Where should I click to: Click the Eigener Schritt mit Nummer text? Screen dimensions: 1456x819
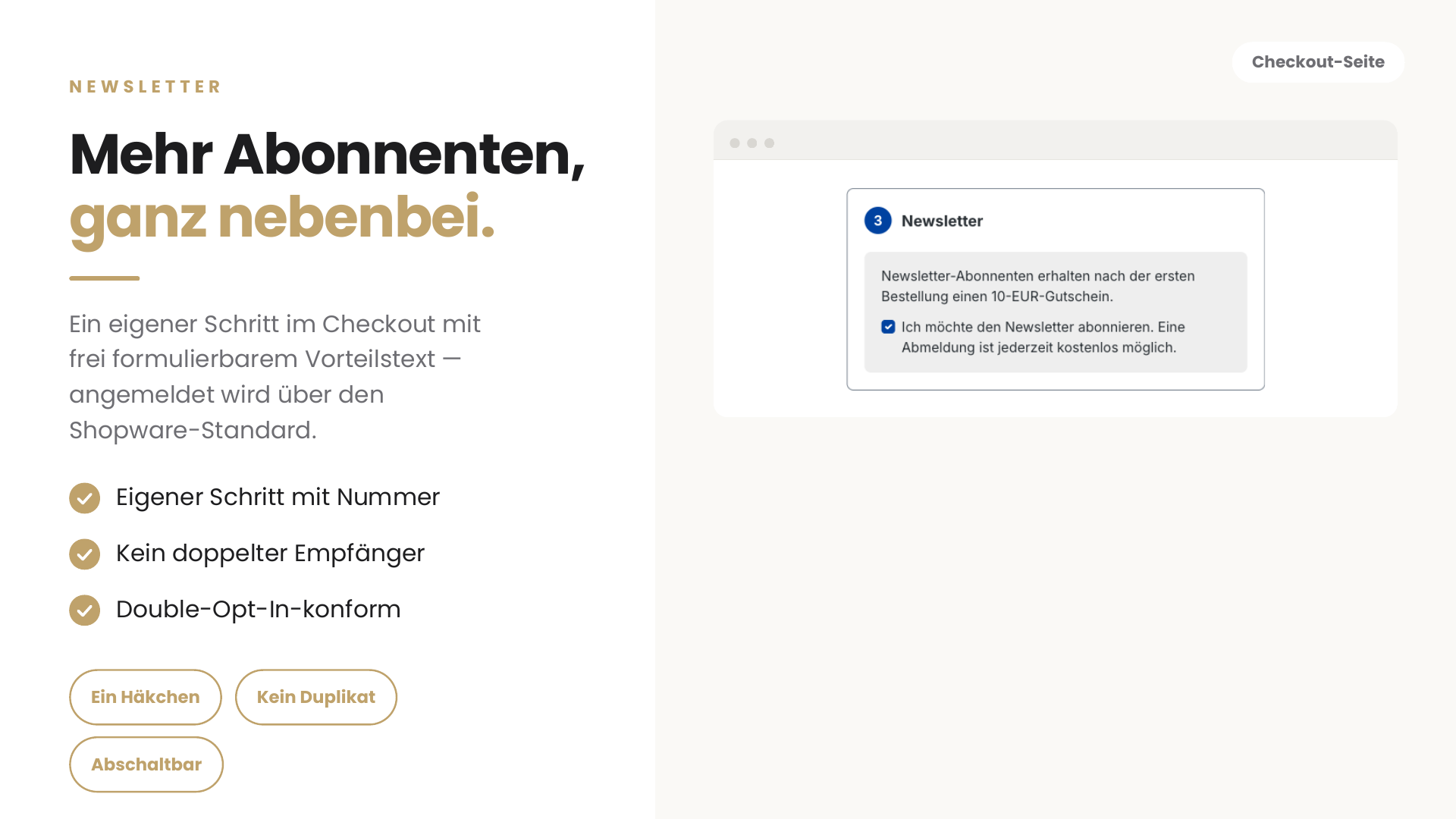[278, 497]
